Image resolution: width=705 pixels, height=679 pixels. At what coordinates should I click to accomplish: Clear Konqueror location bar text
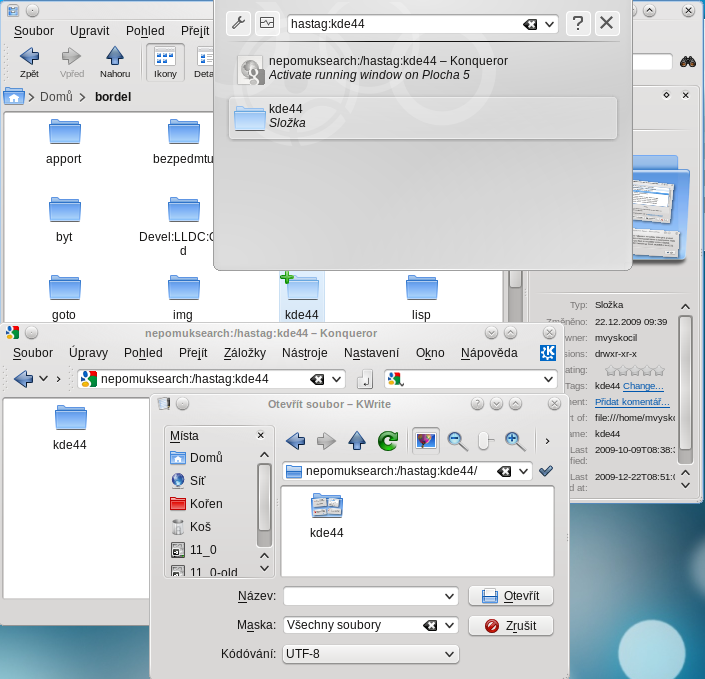coord(317,380)
